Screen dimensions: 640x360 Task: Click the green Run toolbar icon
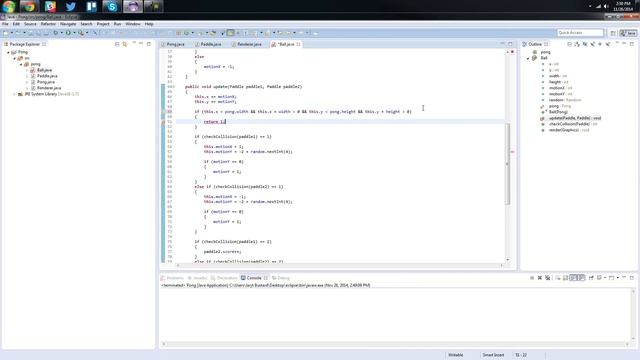pos(68,33)
